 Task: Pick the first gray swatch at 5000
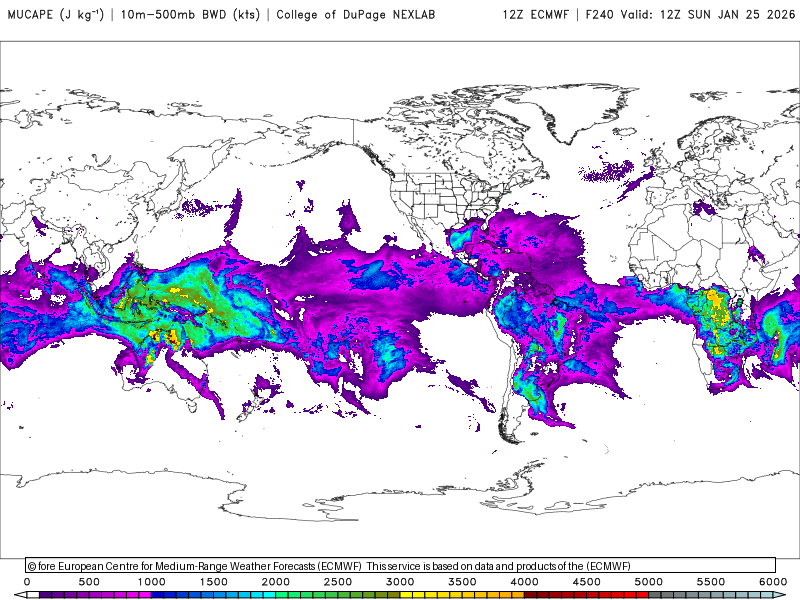655,595
